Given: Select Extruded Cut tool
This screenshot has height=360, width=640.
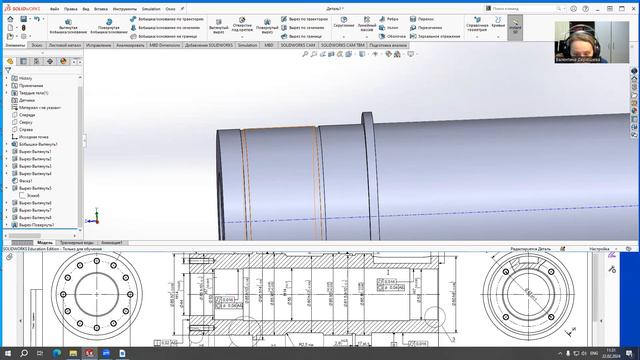Looking at the screenshot, I should [219, 26].
